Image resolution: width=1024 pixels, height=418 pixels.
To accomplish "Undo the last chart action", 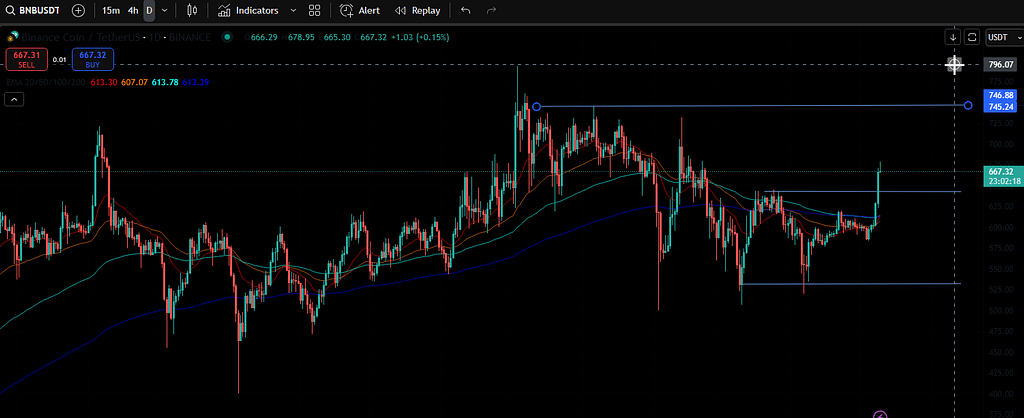I will 466,10.
